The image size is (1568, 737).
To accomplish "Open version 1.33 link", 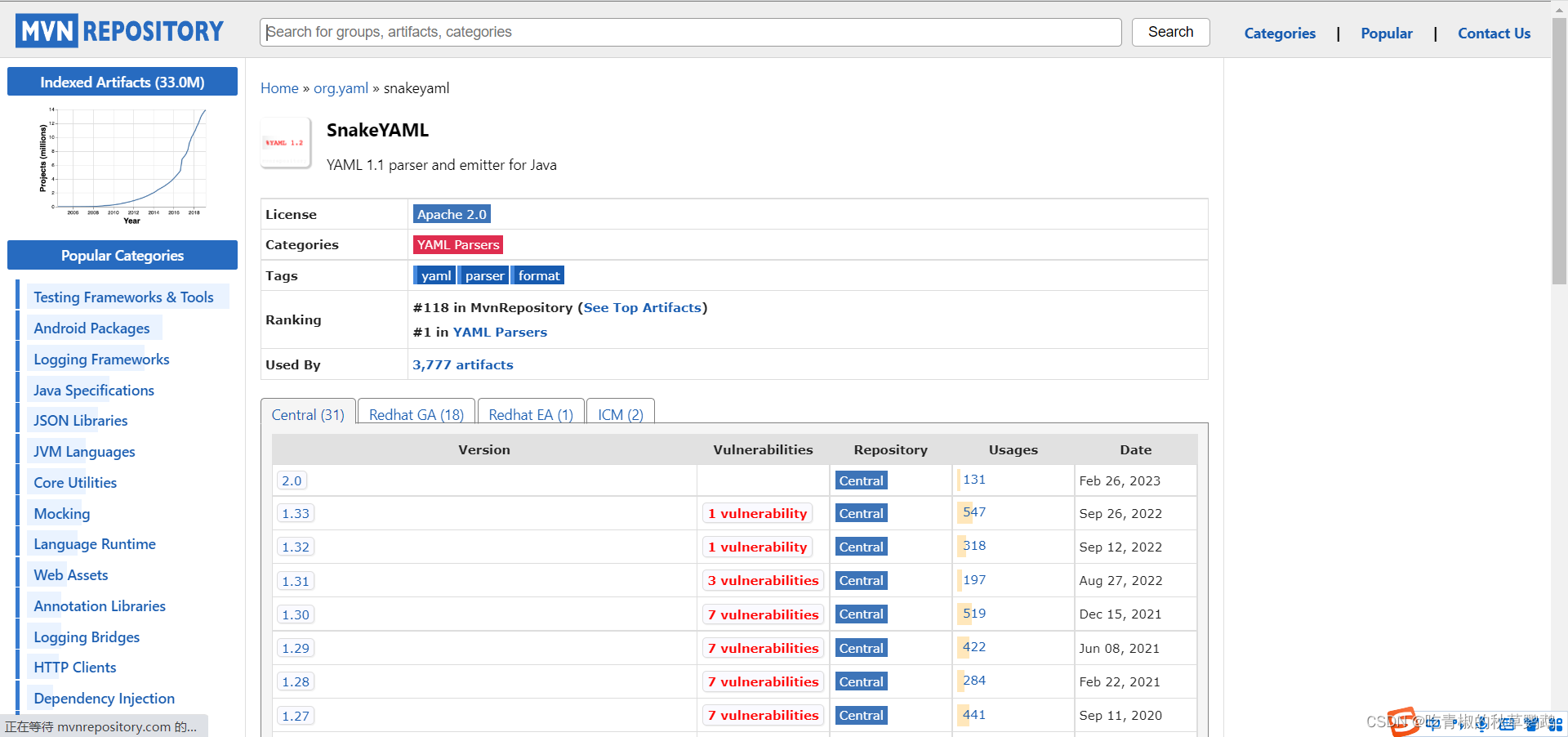I will point(296,513).
